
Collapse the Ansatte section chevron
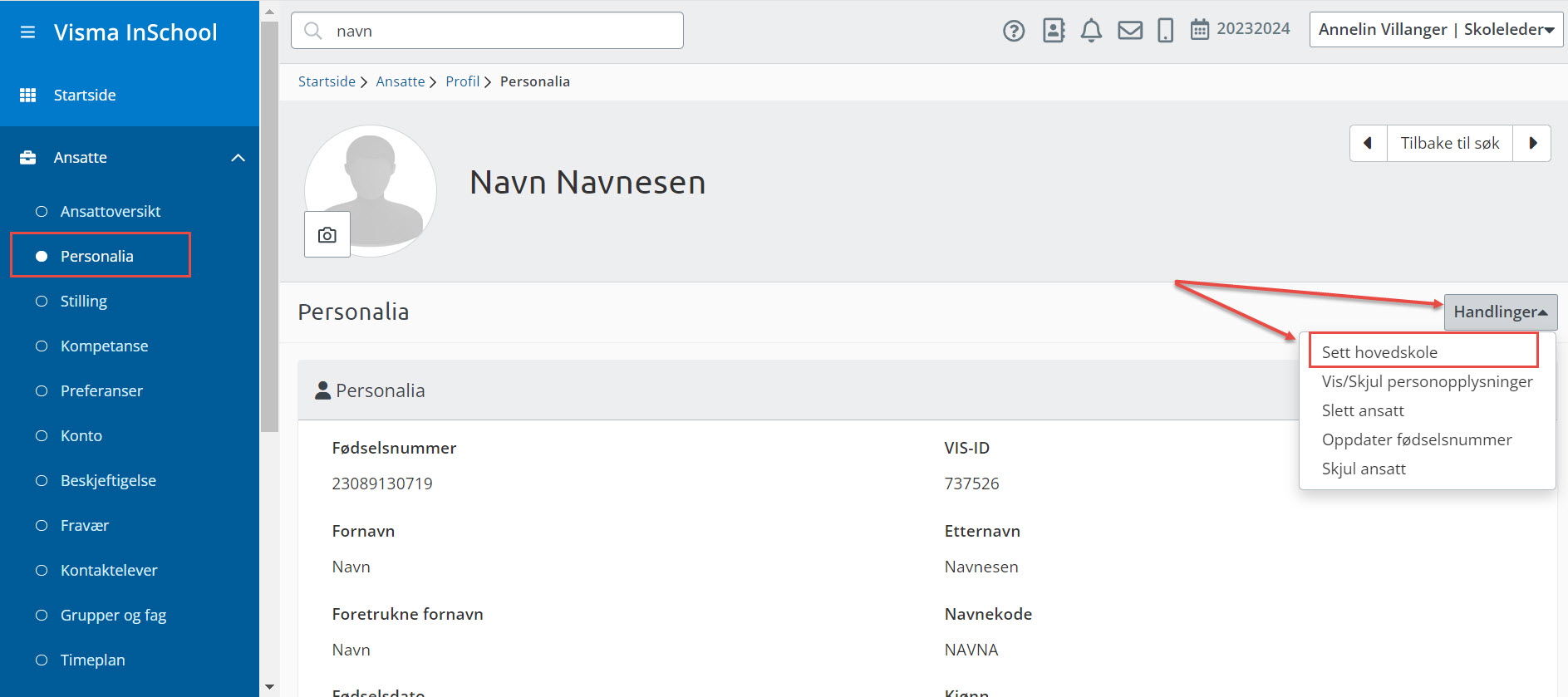point(238,158)
